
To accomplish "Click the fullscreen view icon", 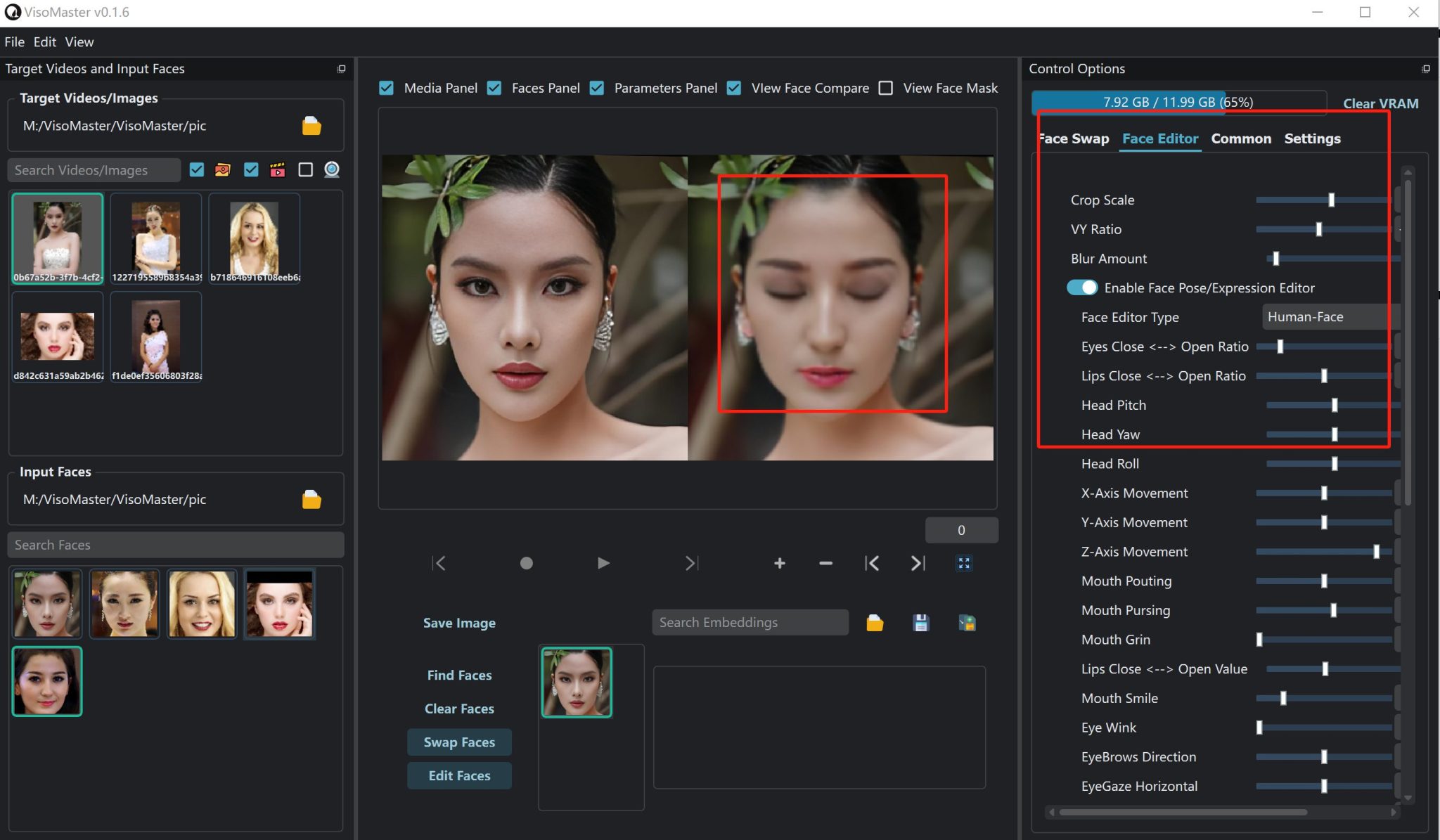I will tap(963, 563).
